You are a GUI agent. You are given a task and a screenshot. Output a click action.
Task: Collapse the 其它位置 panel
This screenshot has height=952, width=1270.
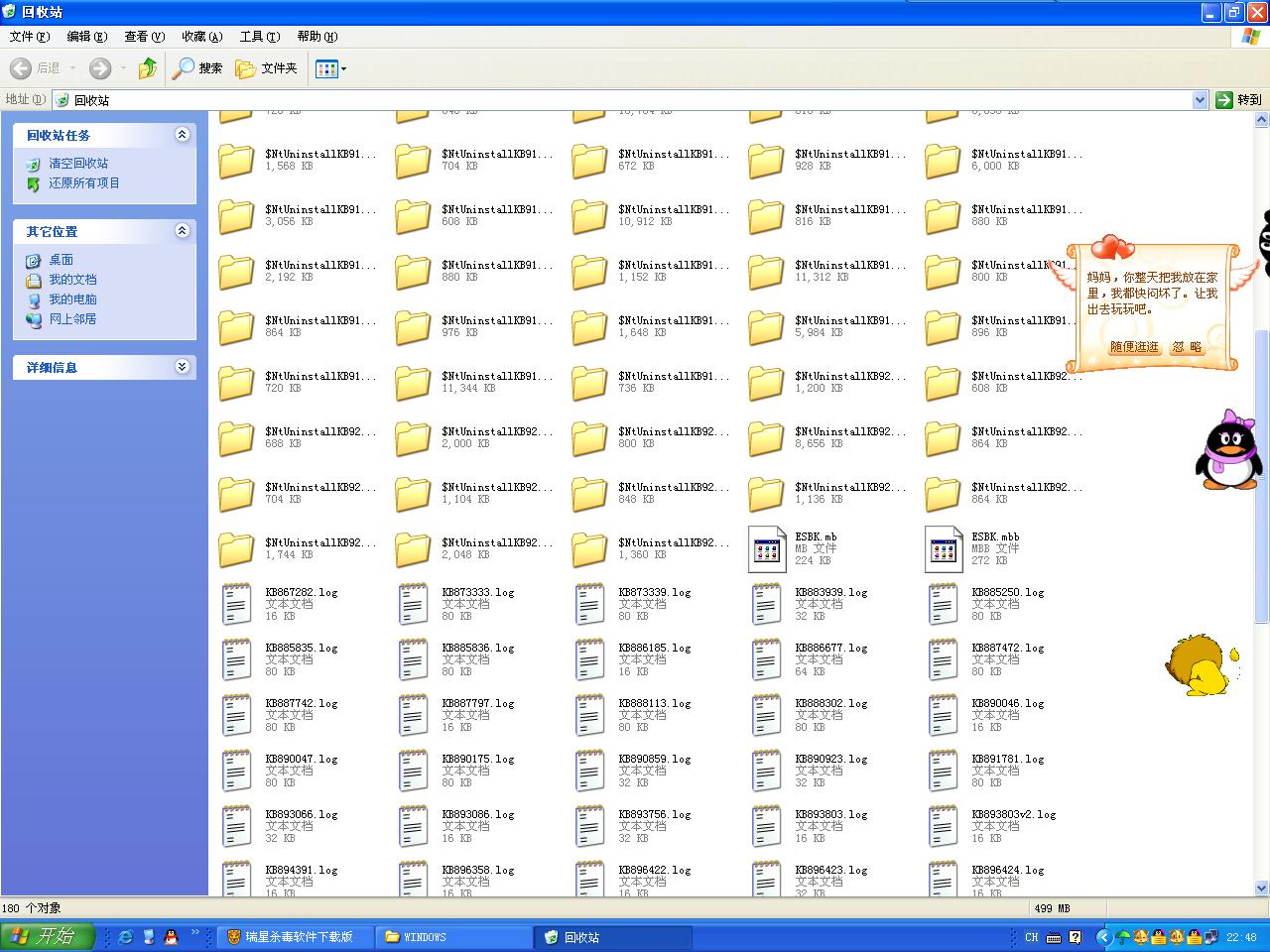182,231
